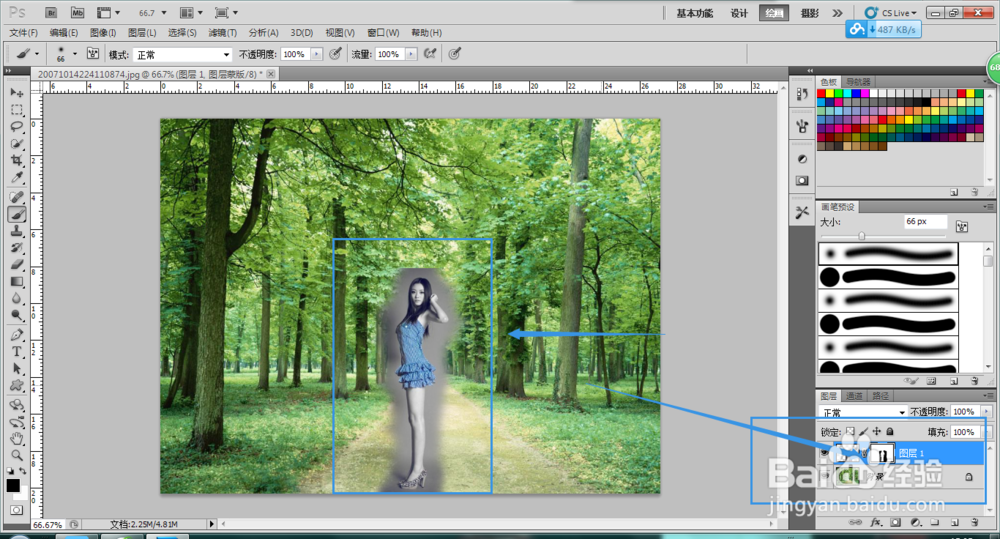Select the Lasso tool
1000x539 pixels.
coord(17,126)
